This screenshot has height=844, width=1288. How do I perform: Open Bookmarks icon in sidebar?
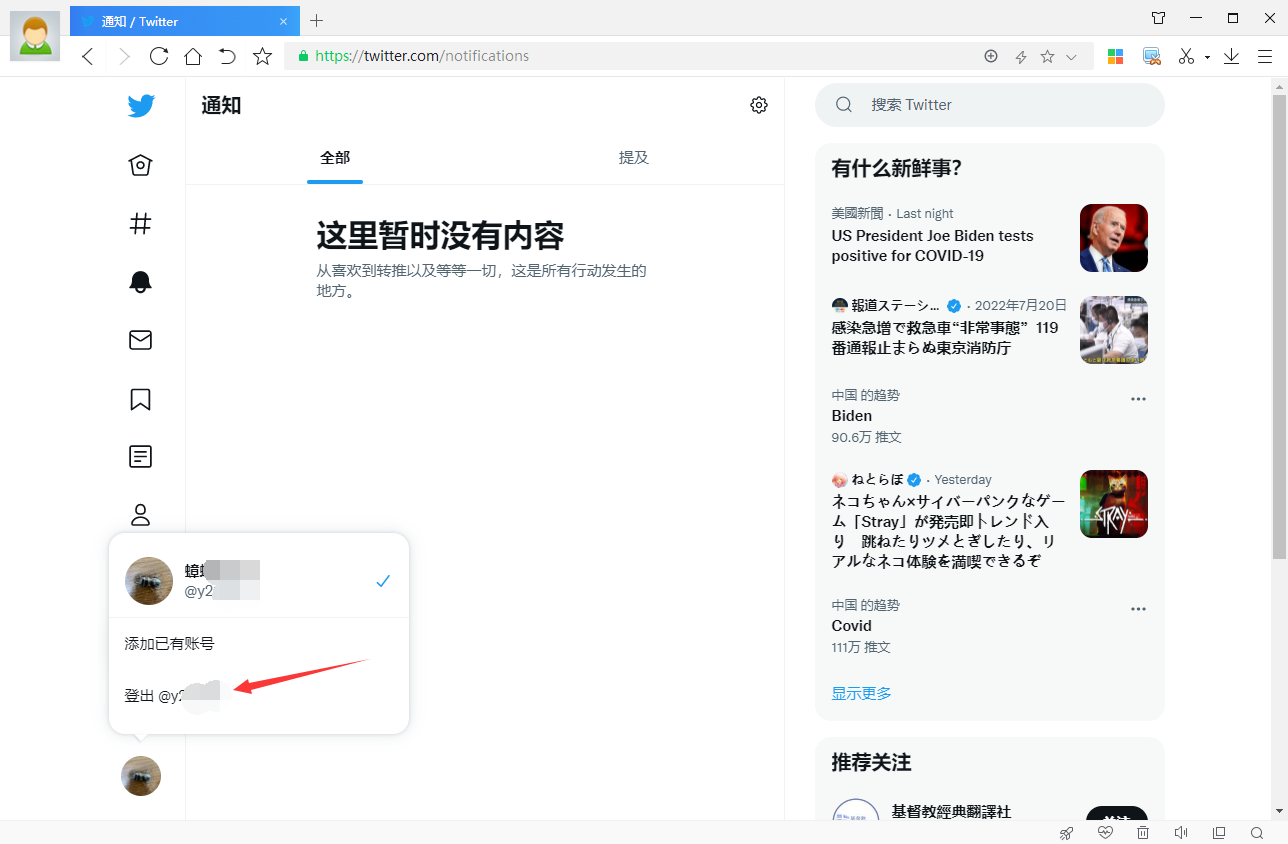tap(141, 399)
